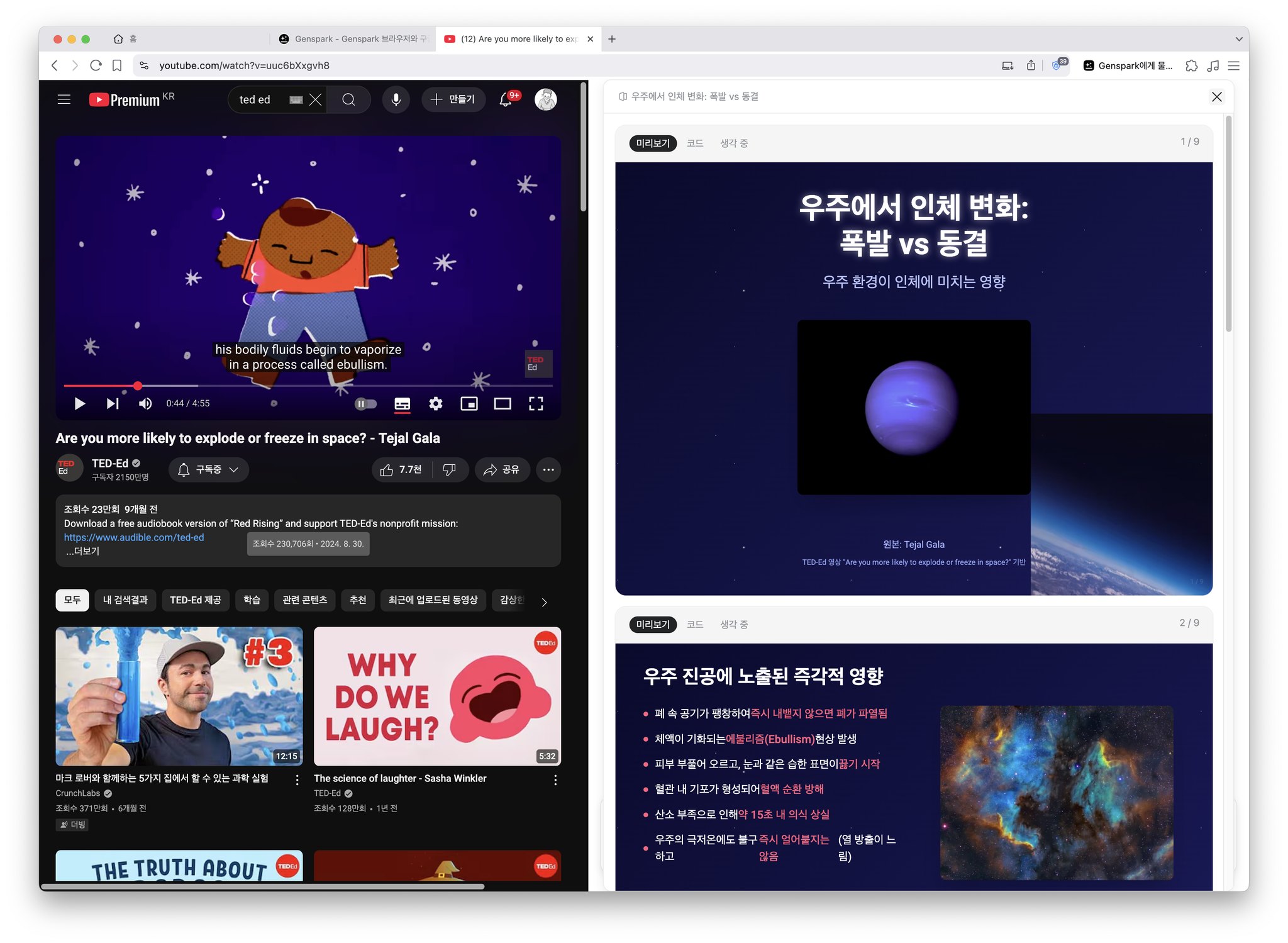Open the YouTube hamburger guide menu
Screen dimensions: 1288x943
[x=64, y=99]
